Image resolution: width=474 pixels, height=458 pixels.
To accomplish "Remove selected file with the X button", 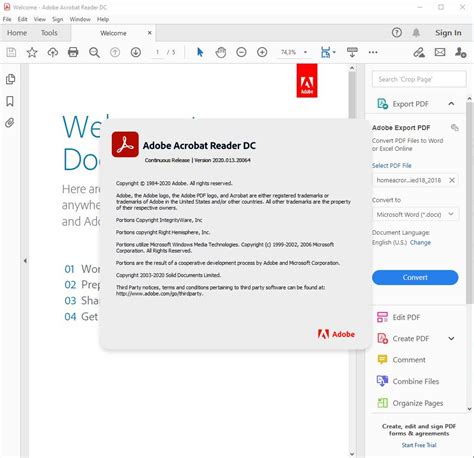I will (x=452, y=180).
